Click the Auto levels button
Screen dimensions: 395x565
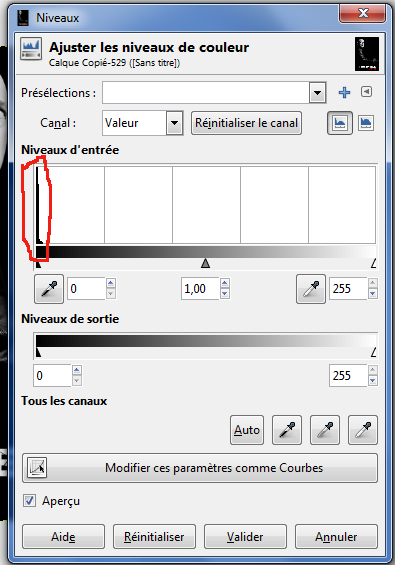247,430
